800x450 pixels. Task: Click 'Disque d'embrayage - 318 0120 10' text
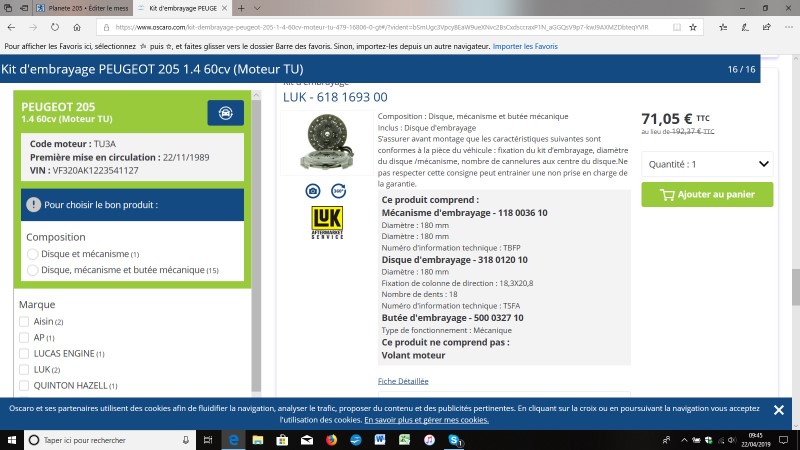point(455,260)
